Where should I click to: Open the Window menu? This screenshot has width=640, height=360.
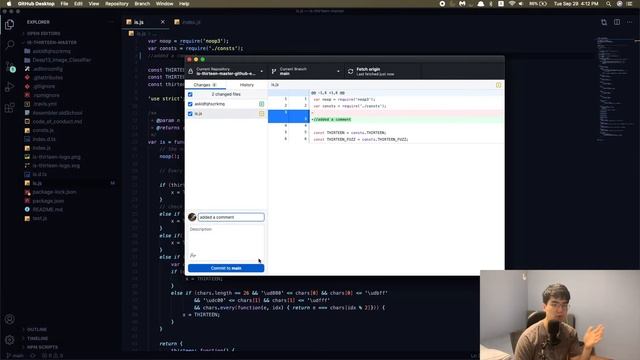tap(164, 4)
